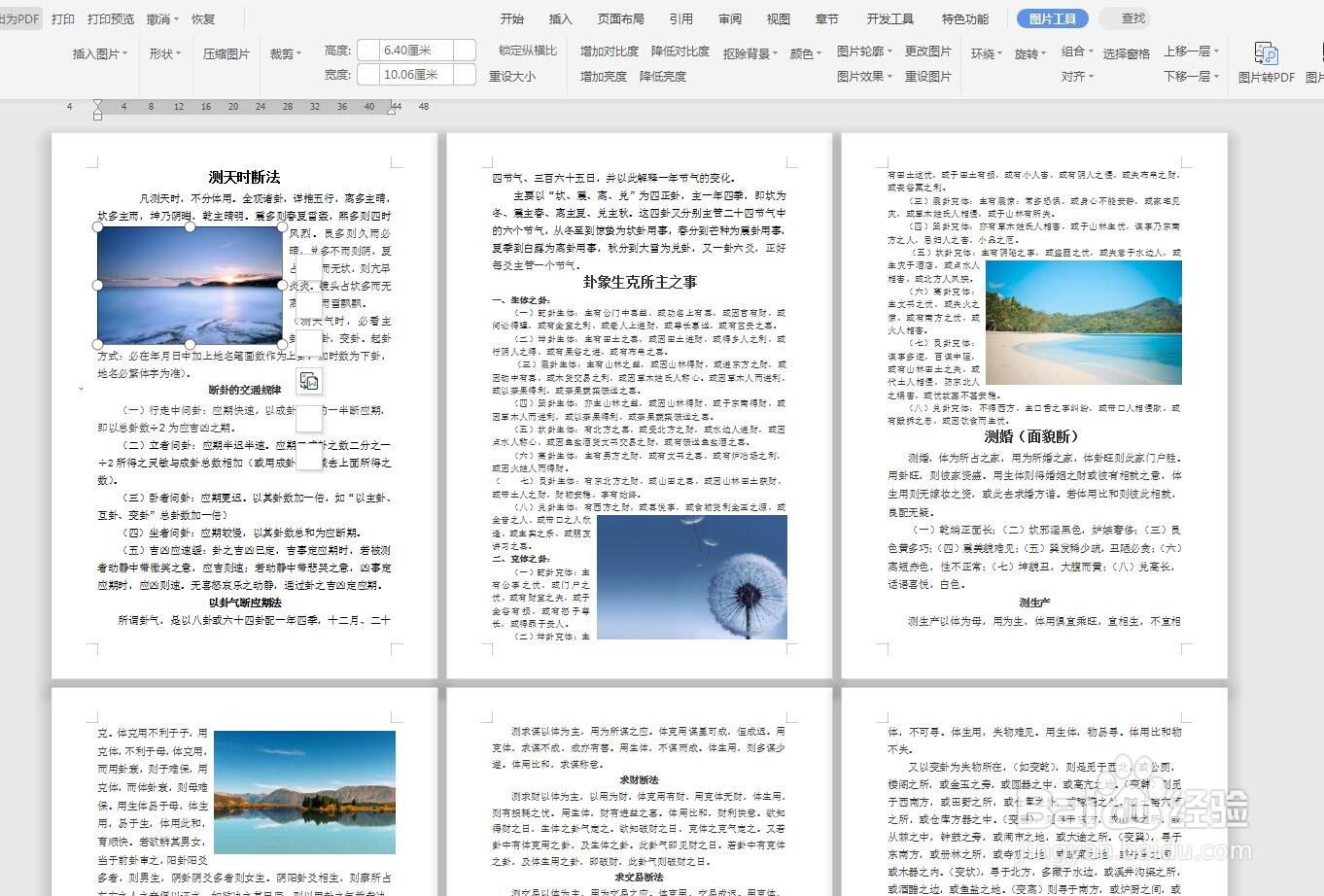Click the top-left resize handle of the selected picture
This screenshot has height=896, width=1324.
point(98,227)
